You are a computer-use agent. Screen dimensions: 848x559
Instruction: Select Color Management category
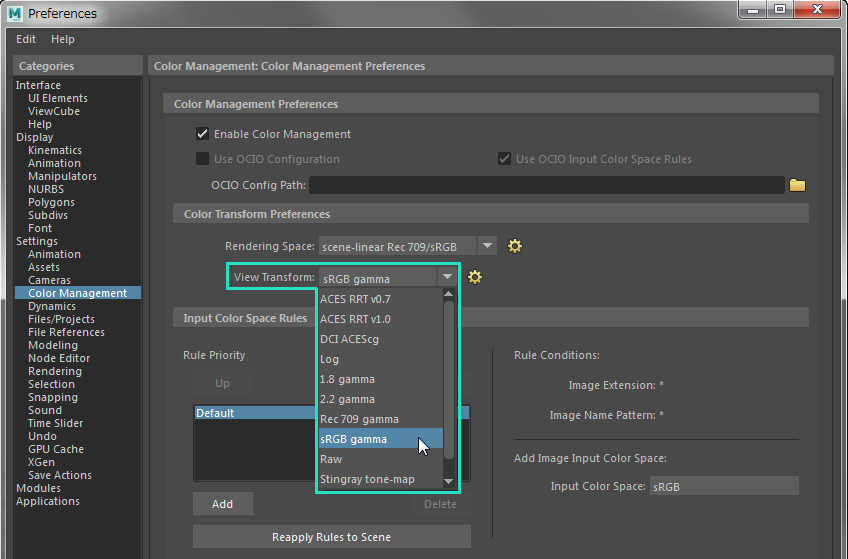78,292
